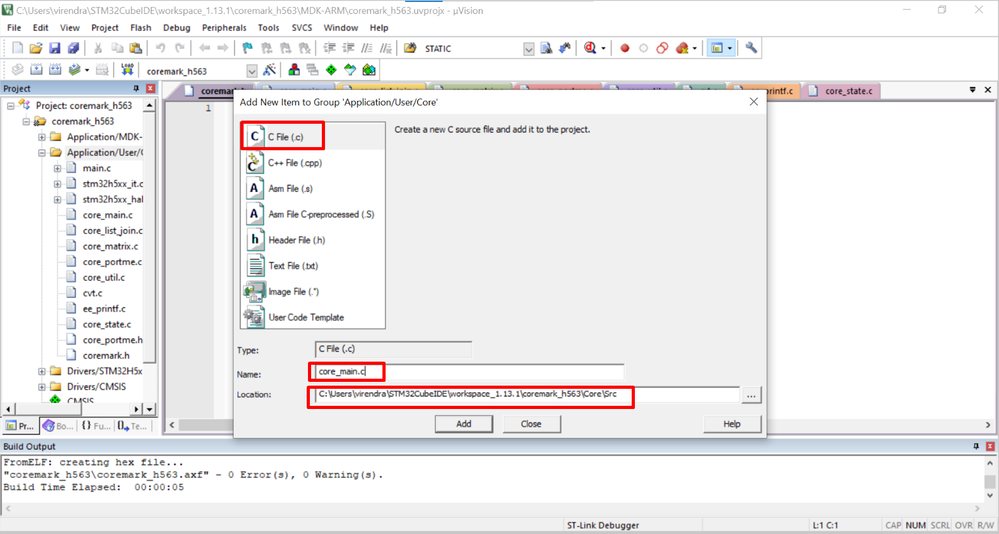Image resolution: width=999 pixels, height=534 pixels.
Task: Save the current file via toolbar
Action: coord(54,48)
